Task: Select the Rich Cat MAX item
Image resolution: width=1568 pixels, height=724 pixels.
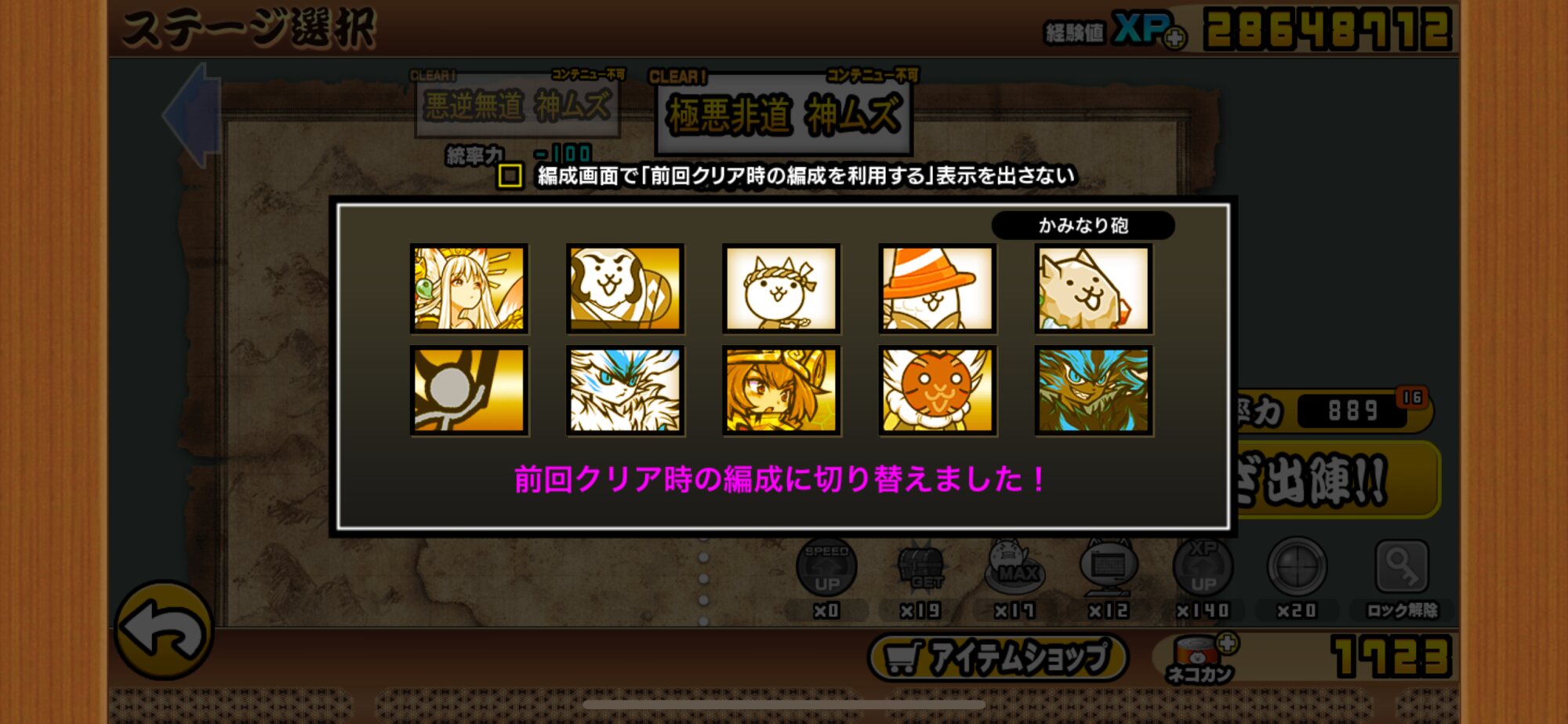Action: (x=1014, y=566)
